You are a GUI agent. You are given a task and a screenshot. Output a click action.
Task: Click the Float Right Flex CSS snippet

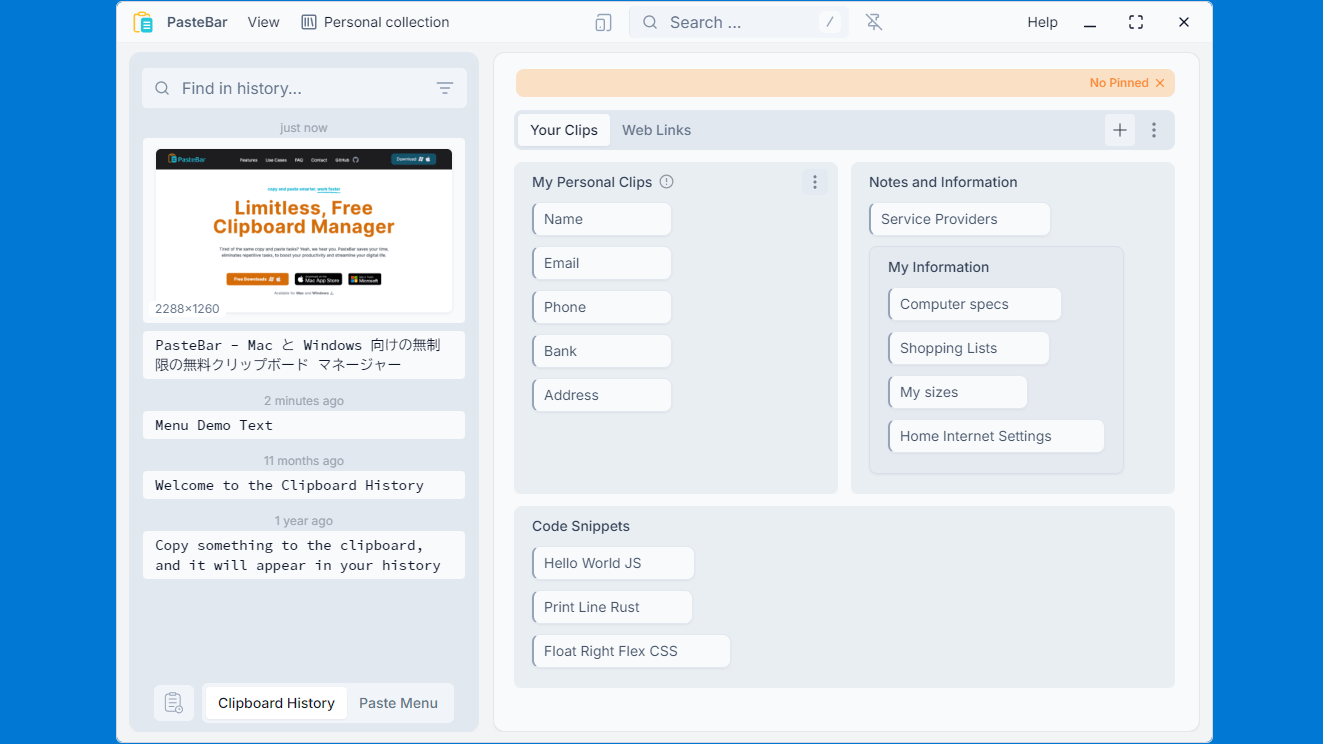(631, 651)
